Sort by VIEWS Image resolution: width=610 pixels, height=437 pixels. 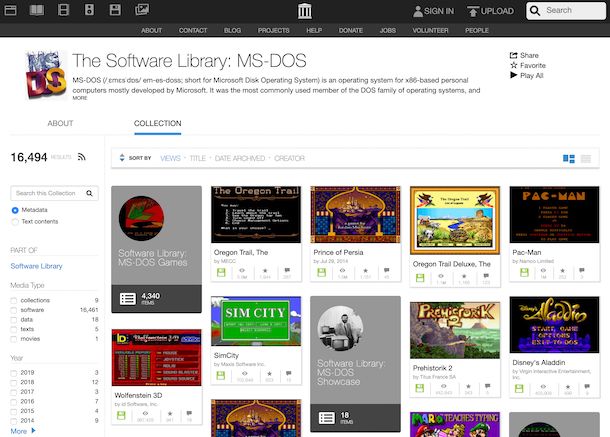[170, 158]
